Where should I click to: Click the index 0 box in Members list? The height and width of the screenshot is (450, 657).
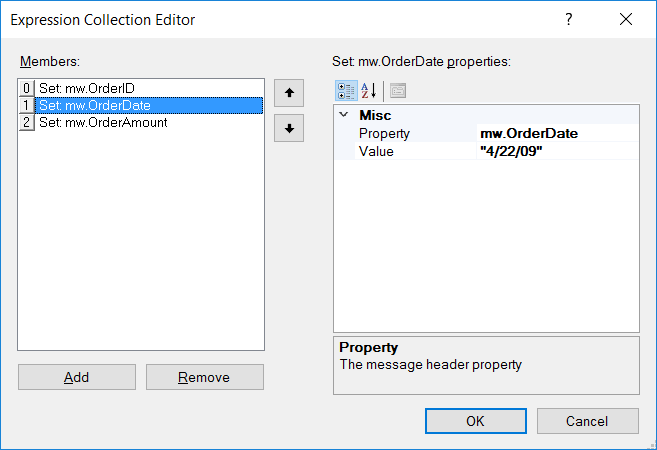click(26, 88)
